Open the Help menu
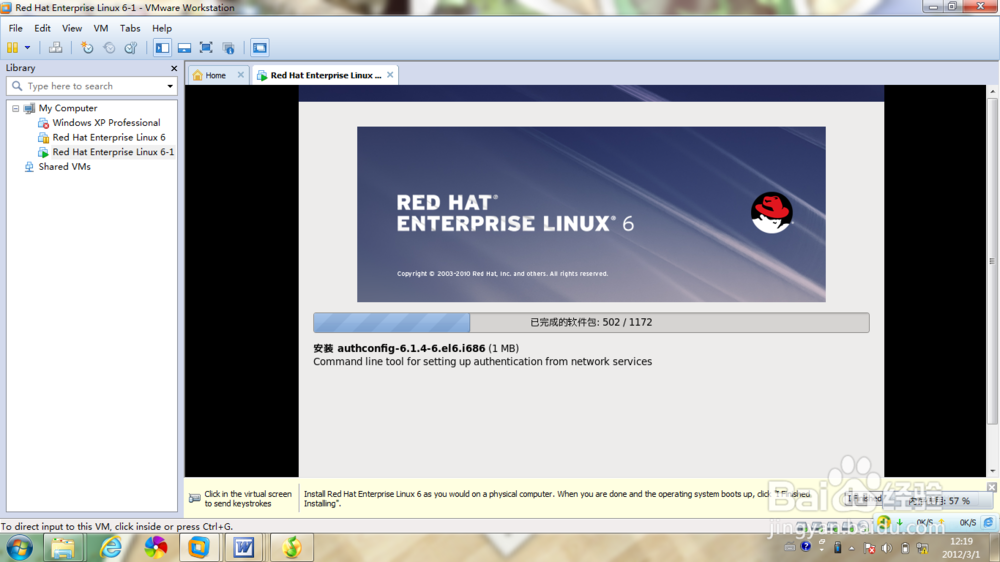Viewport: 1000px width, 562px height. pos(162,28)
